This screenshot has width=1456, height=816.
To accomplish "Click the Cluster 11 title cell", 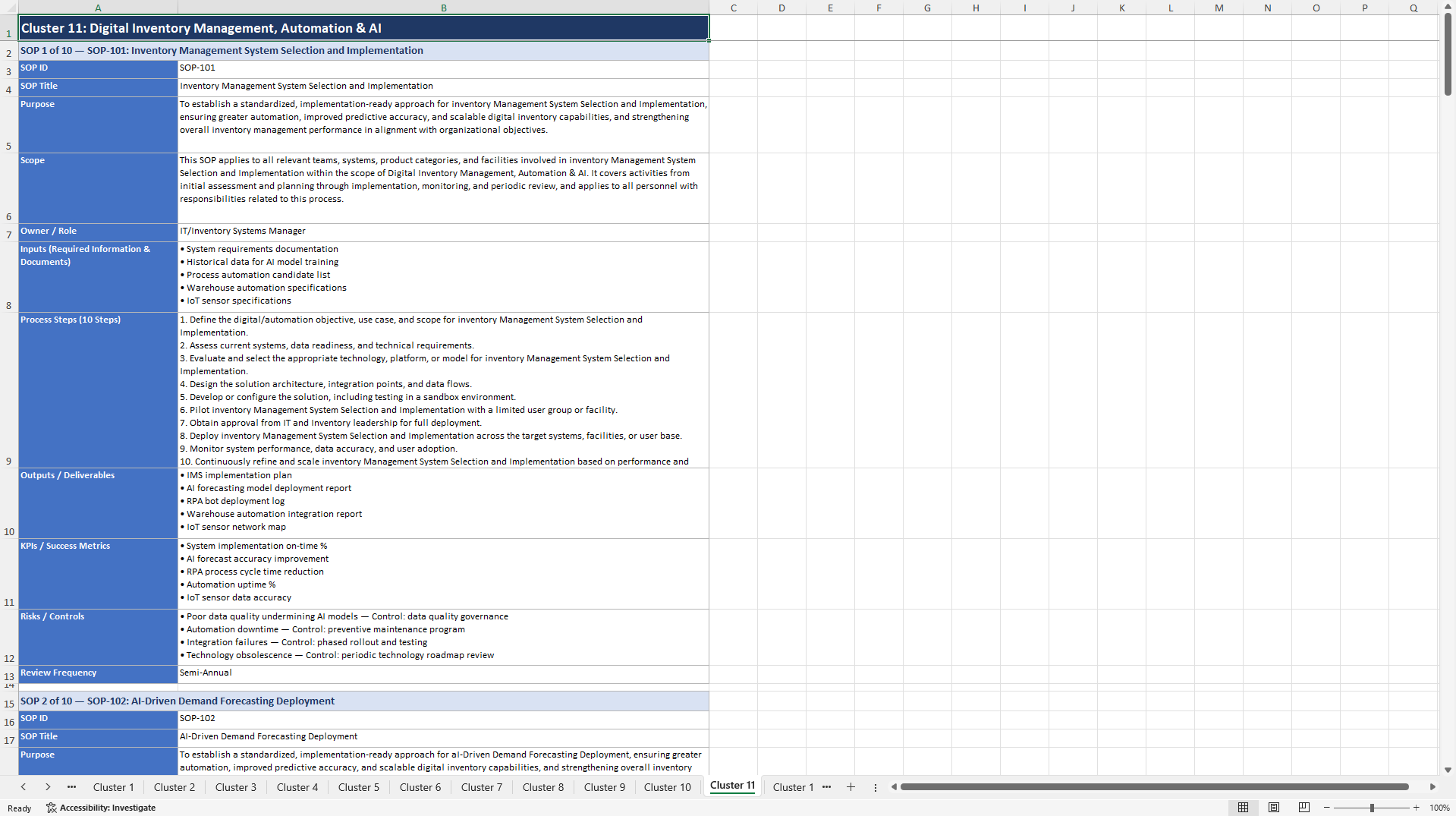I will pos(363,28).
